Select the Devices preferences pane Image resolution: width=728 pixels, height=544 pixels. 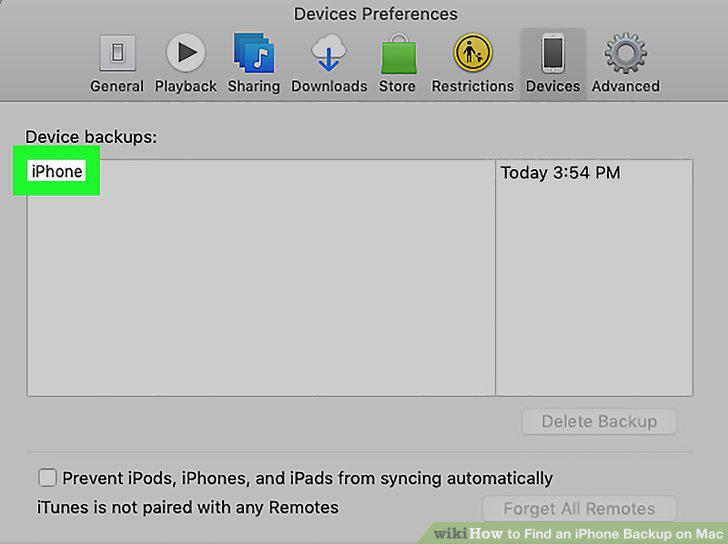(552, 64)
